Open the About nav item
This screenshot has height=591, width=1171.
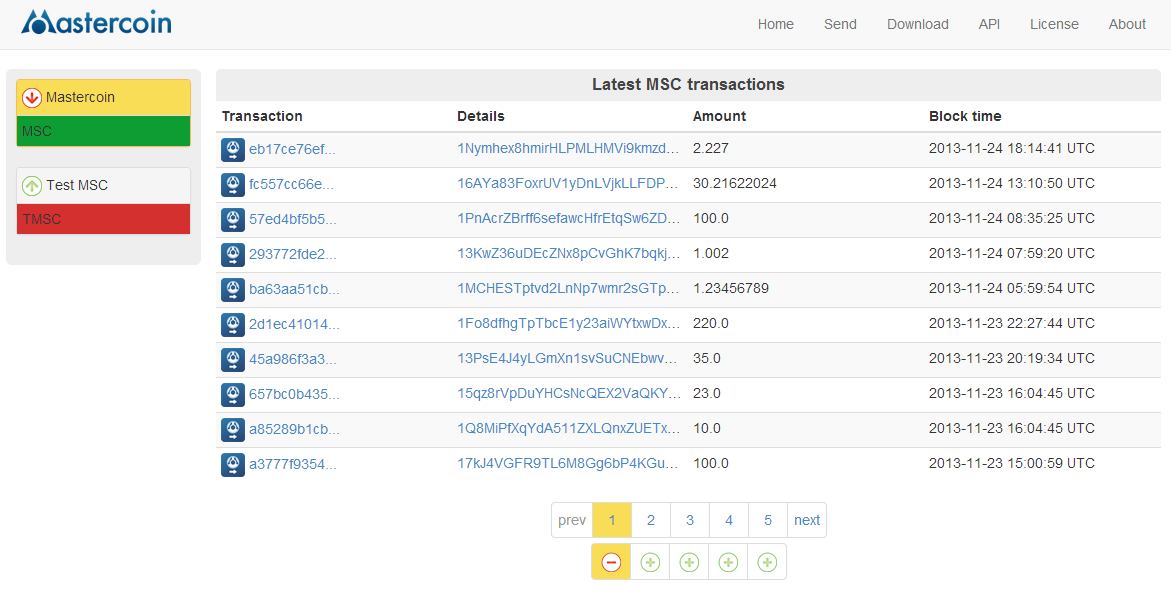pos(1127,24)
